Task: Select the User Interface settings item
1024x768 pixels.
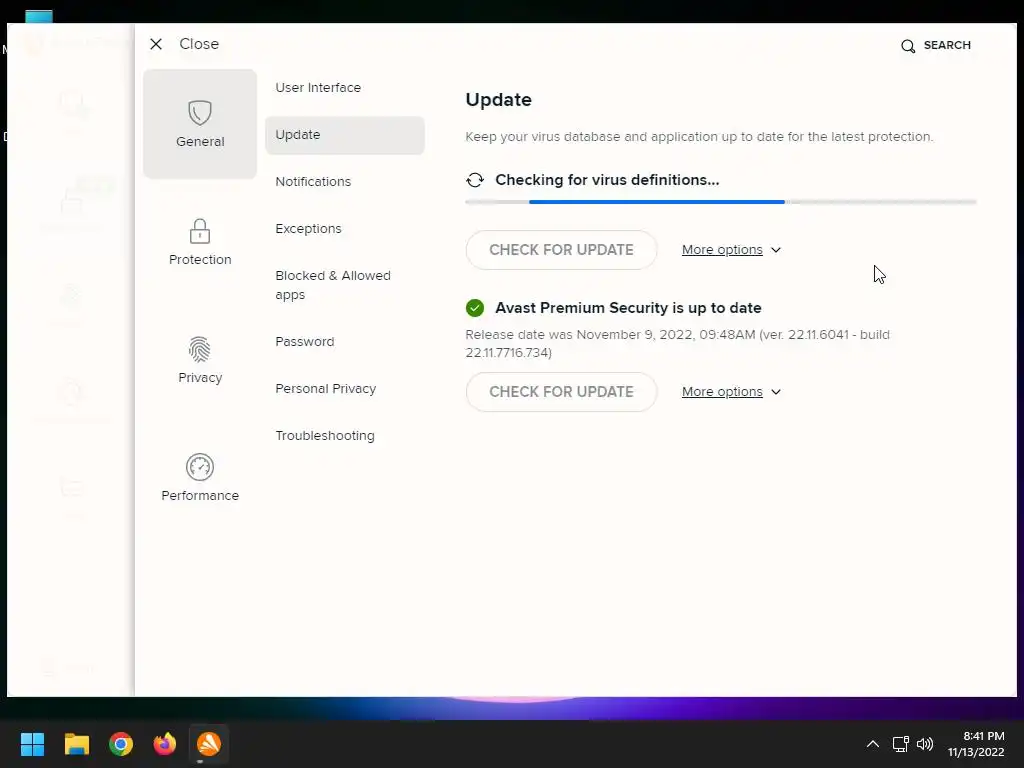Action: point(318,88)
